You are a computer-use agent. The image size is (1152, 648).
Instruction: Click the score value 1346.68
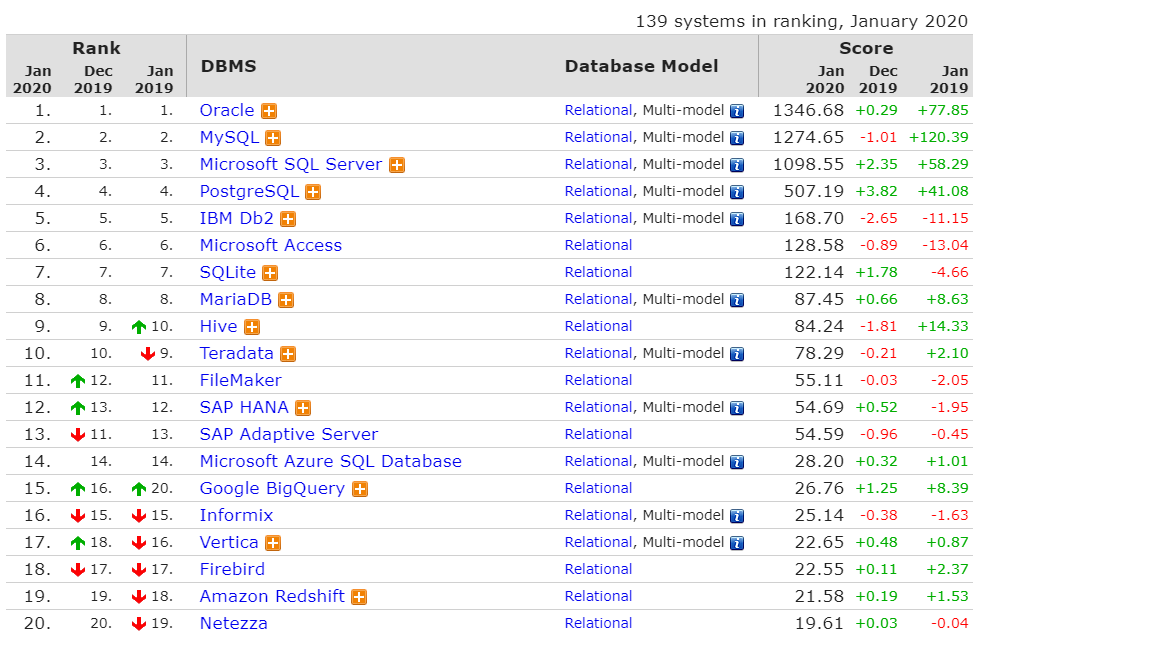808,110
